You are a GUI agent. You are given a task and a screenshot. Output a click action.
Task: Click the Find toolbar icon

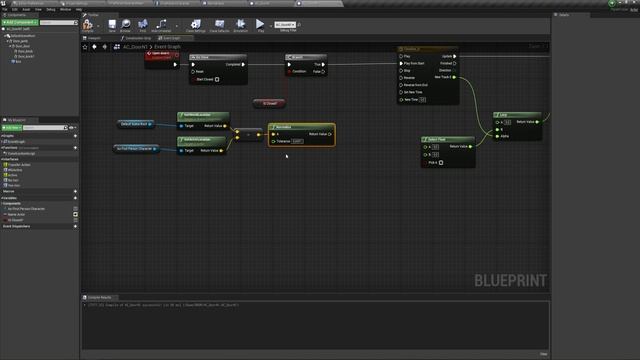pyautogui.click(x=142, y=24)
